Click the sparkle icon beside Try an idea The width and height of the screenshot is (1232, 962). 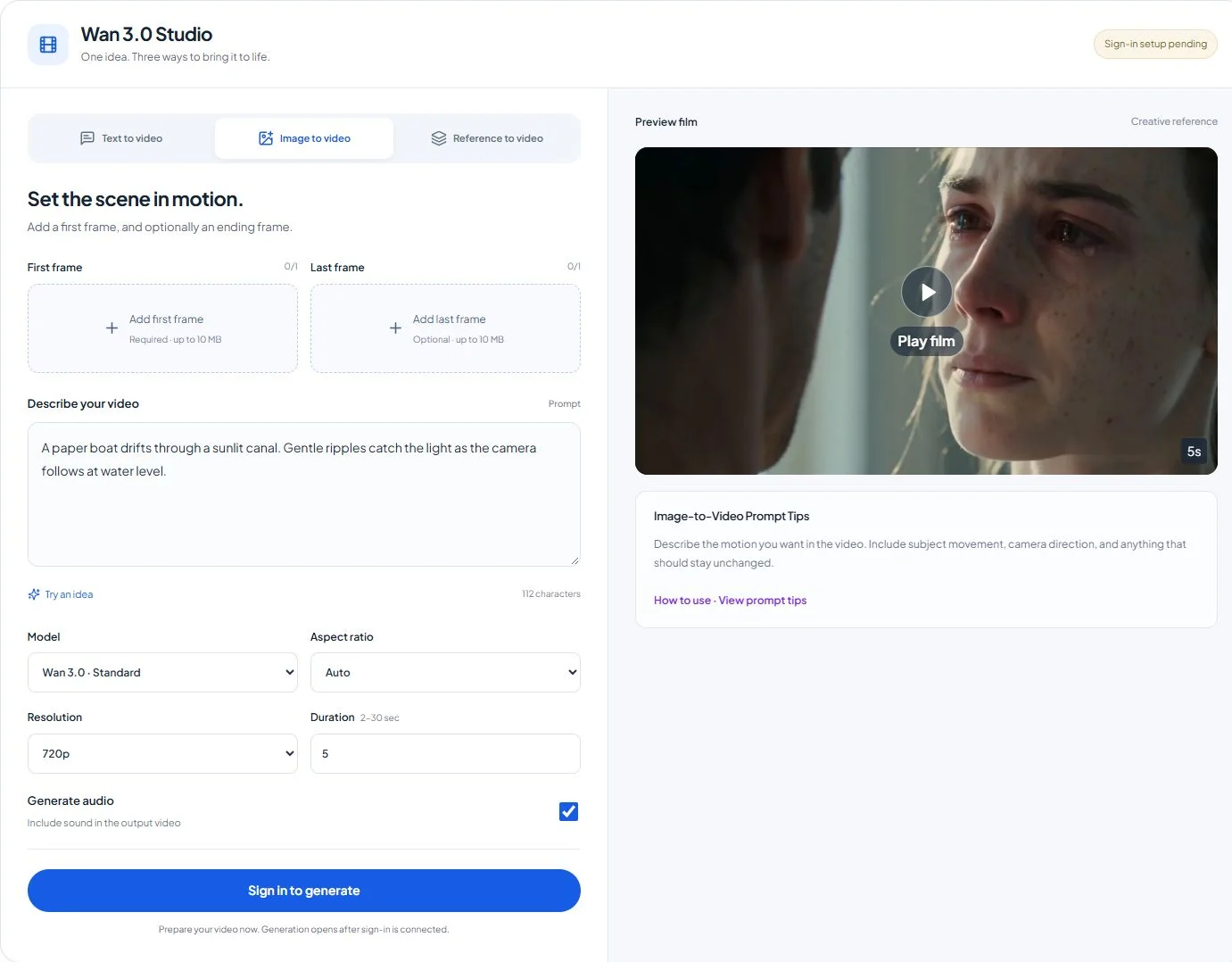tap(34, 594)
